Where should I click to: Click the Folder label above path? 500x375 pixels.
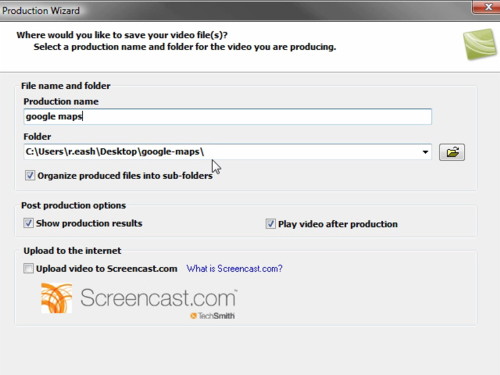(x=37, y=137)
